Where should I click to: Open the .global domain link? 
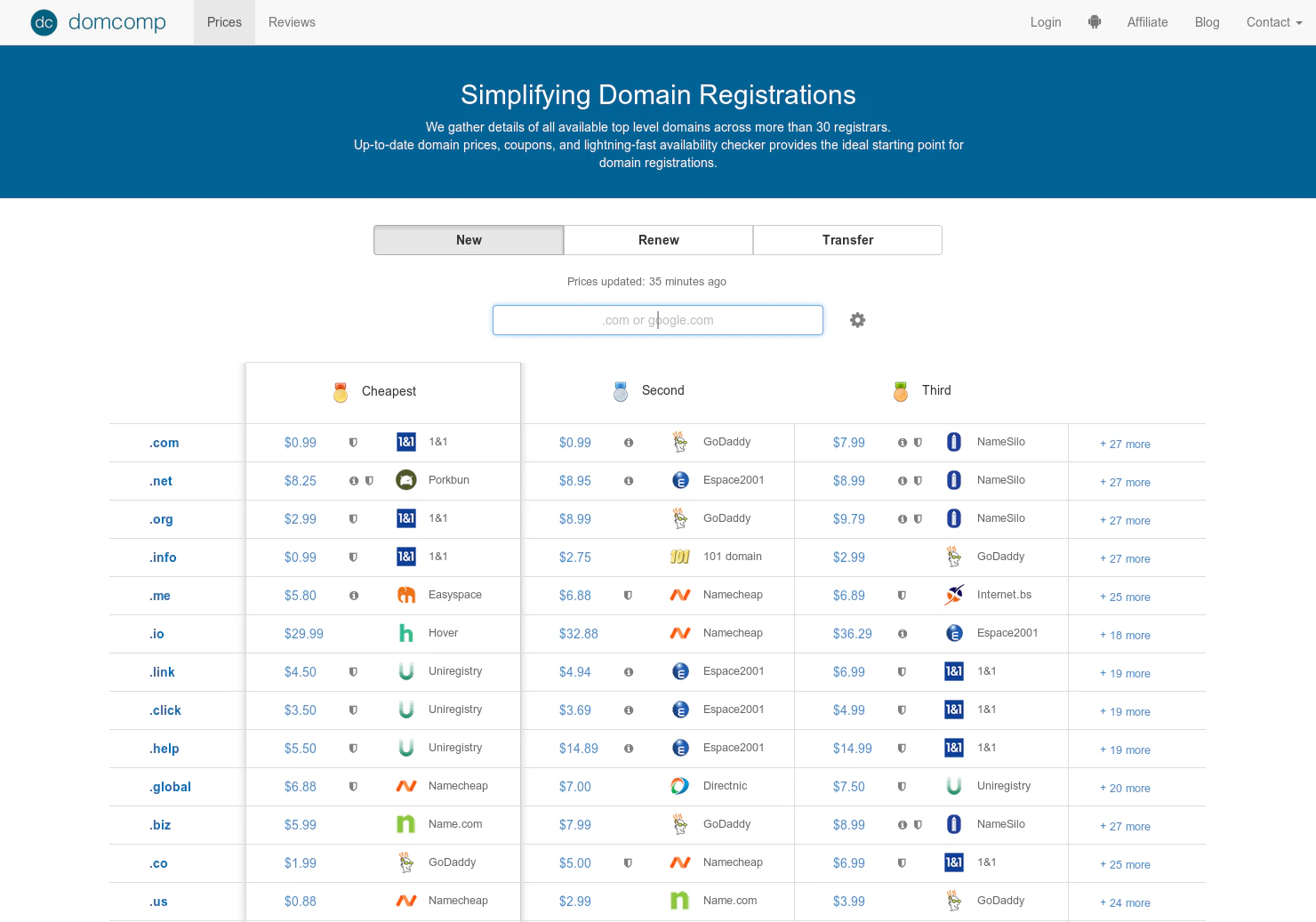click(x=170, y=787)
